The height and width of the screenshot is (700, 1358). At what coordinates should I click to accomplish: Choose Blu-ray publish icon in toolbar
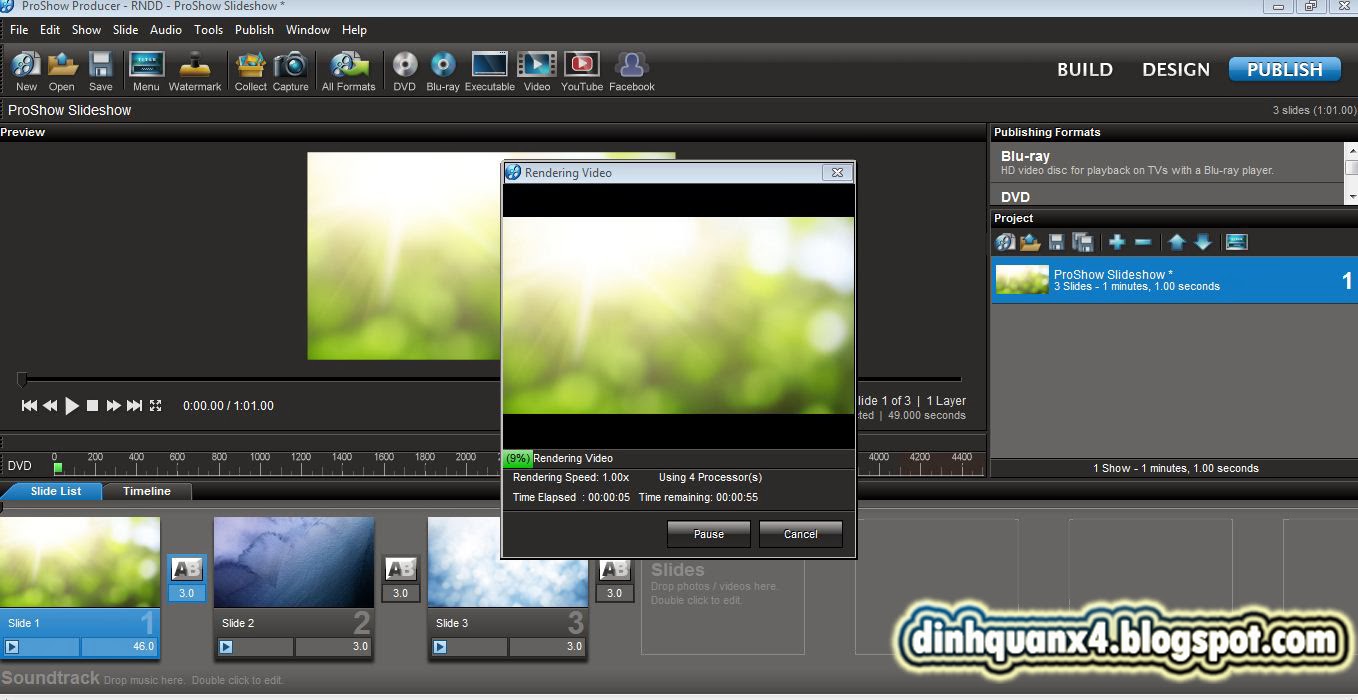(443, 70)
